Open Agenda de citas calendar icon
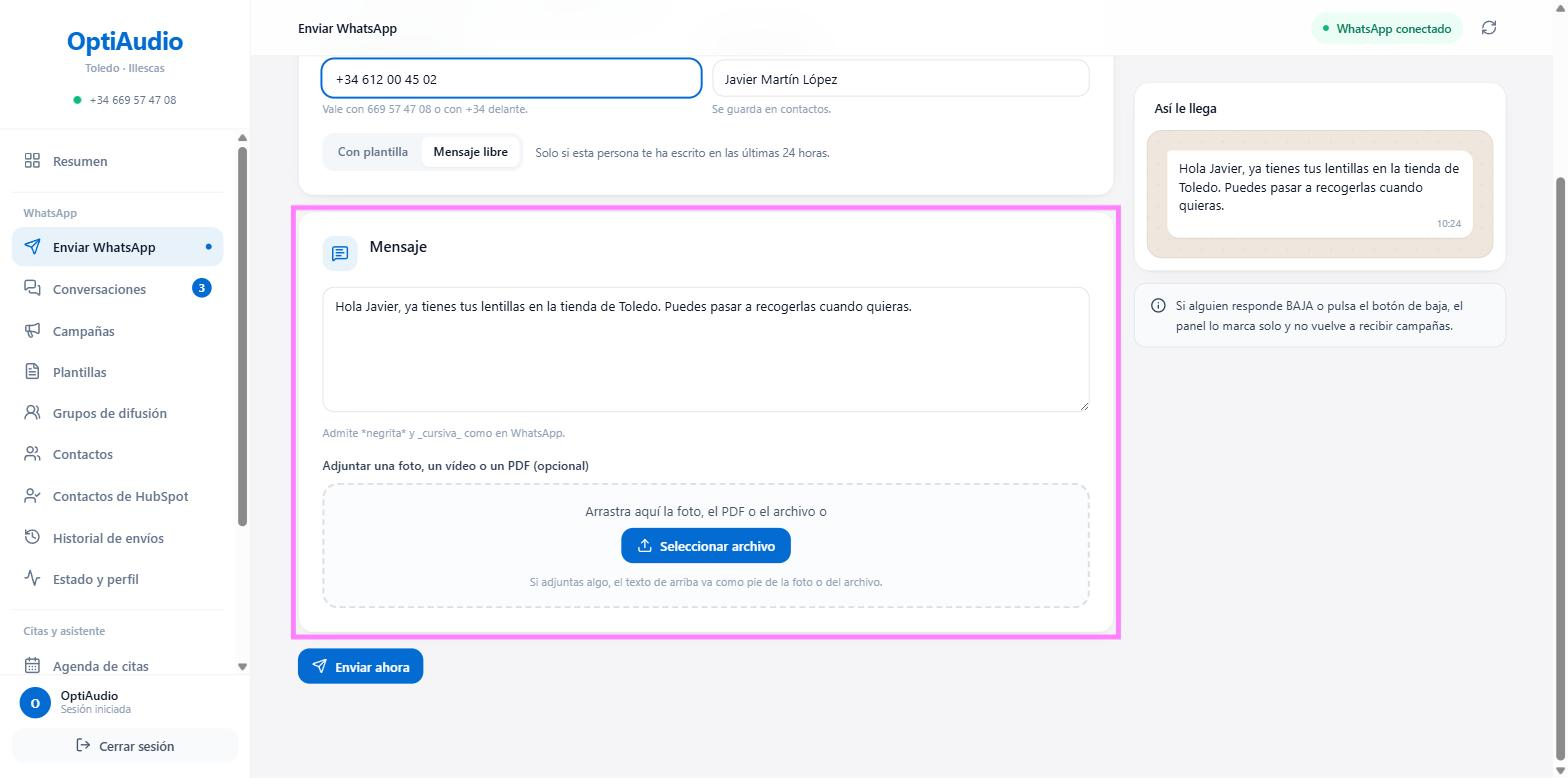 point(32,666)
